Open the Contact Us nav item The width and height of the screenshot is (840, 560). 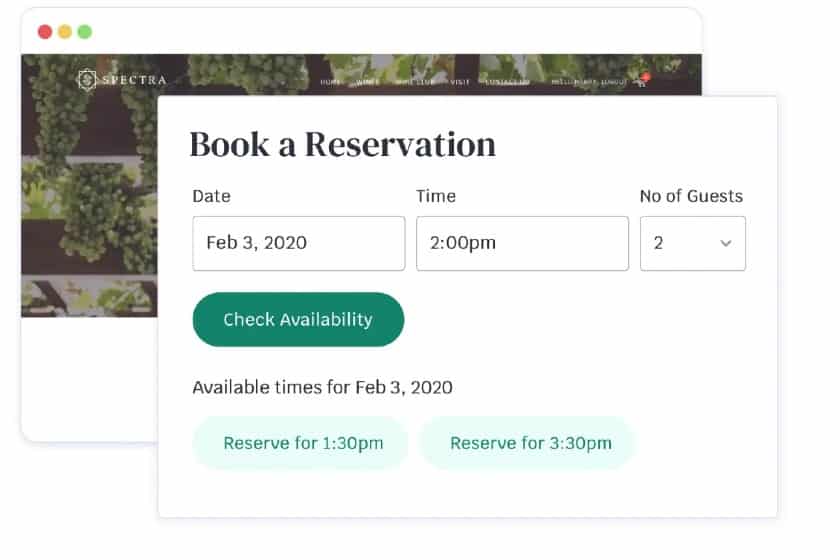click(x=507, y=82)
